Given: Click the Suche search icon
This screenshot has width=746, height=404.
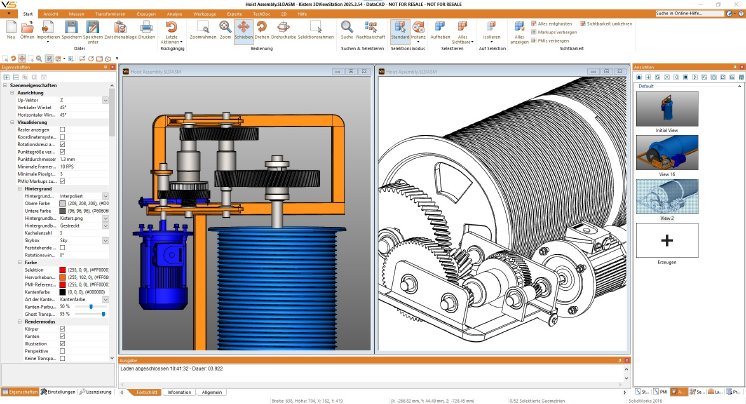Looking at the screenshot, I should 347,27.
